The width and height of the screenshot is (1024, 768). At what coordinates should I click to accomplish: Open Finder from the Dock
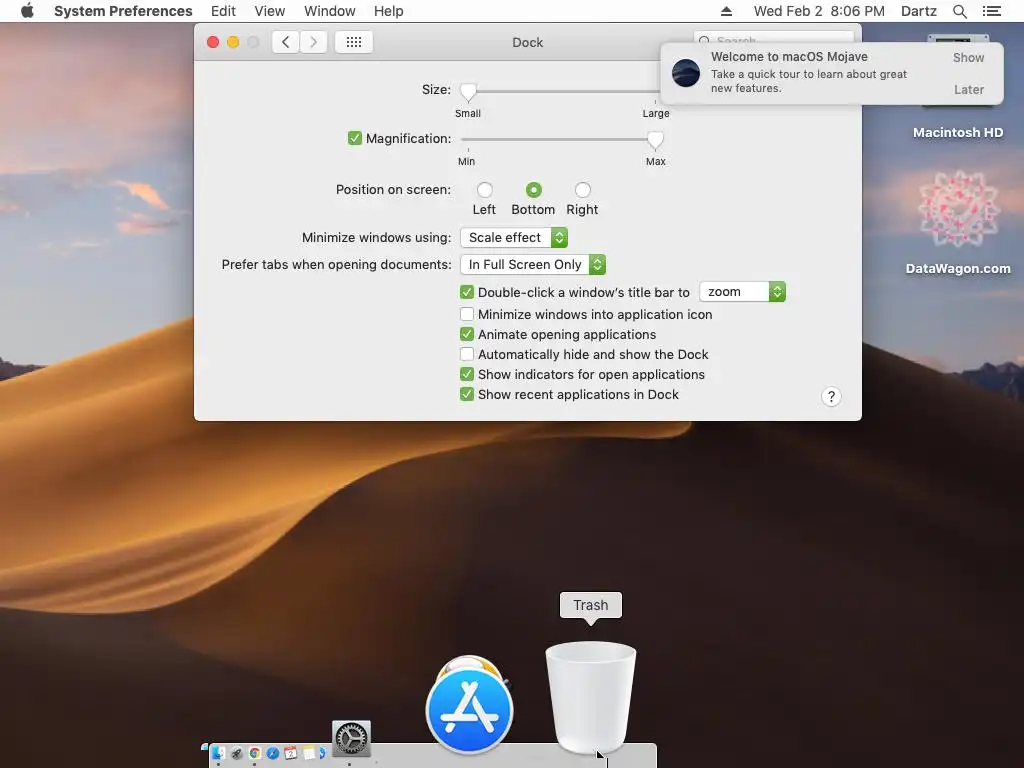coord(218,753)
